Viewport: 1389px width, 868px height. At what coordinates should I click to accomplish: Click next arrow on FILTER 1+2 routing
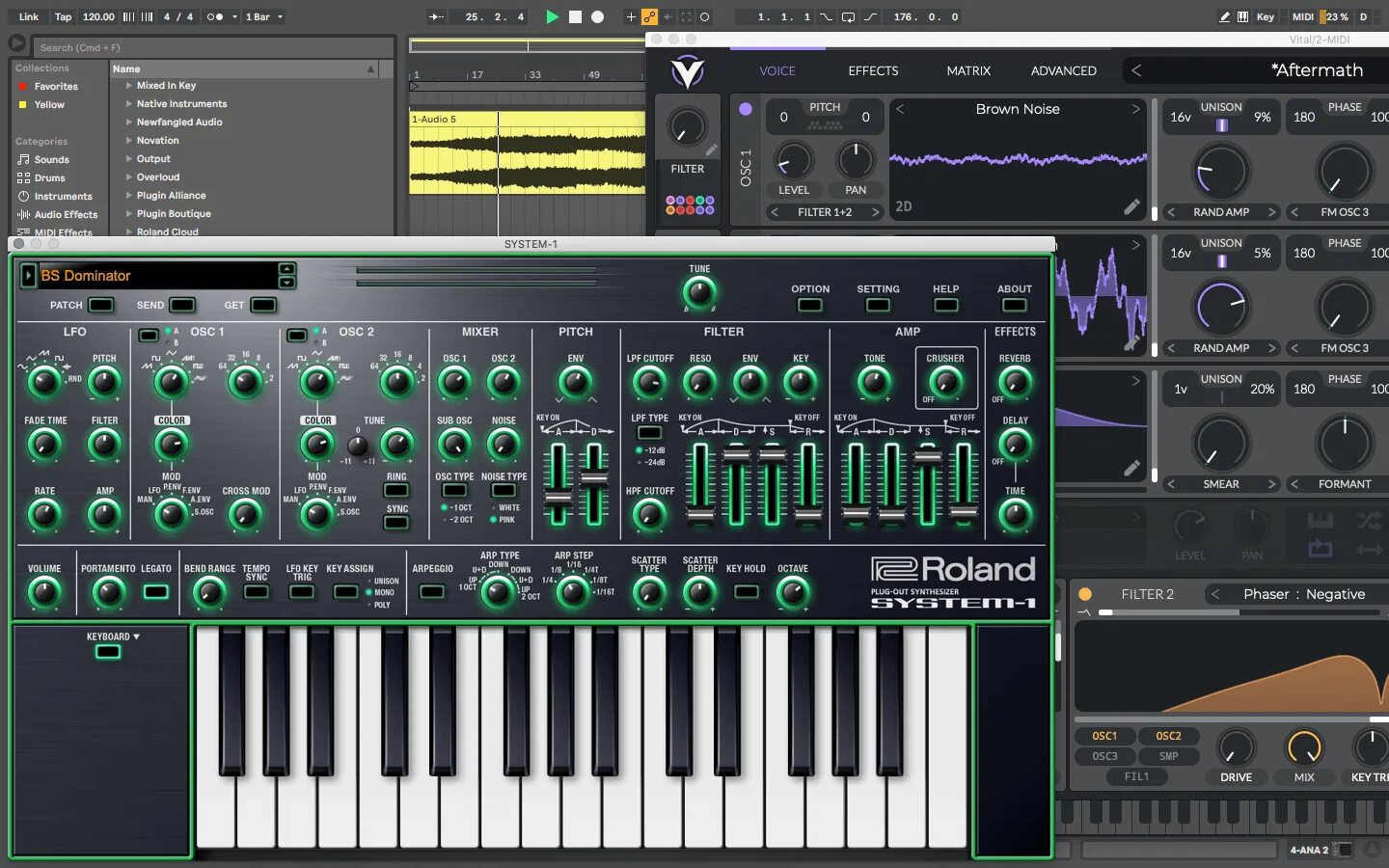[875, 212]
